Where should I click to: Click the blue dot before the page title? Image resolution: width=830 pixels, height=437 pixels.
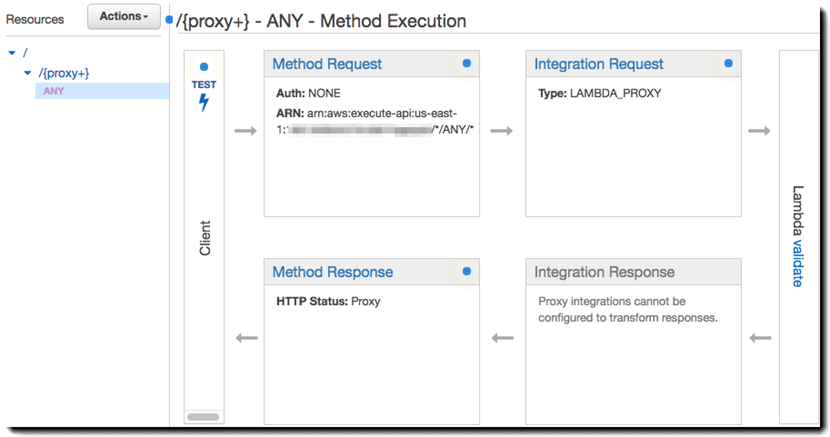pyautogui.click(x=170, y=20)
